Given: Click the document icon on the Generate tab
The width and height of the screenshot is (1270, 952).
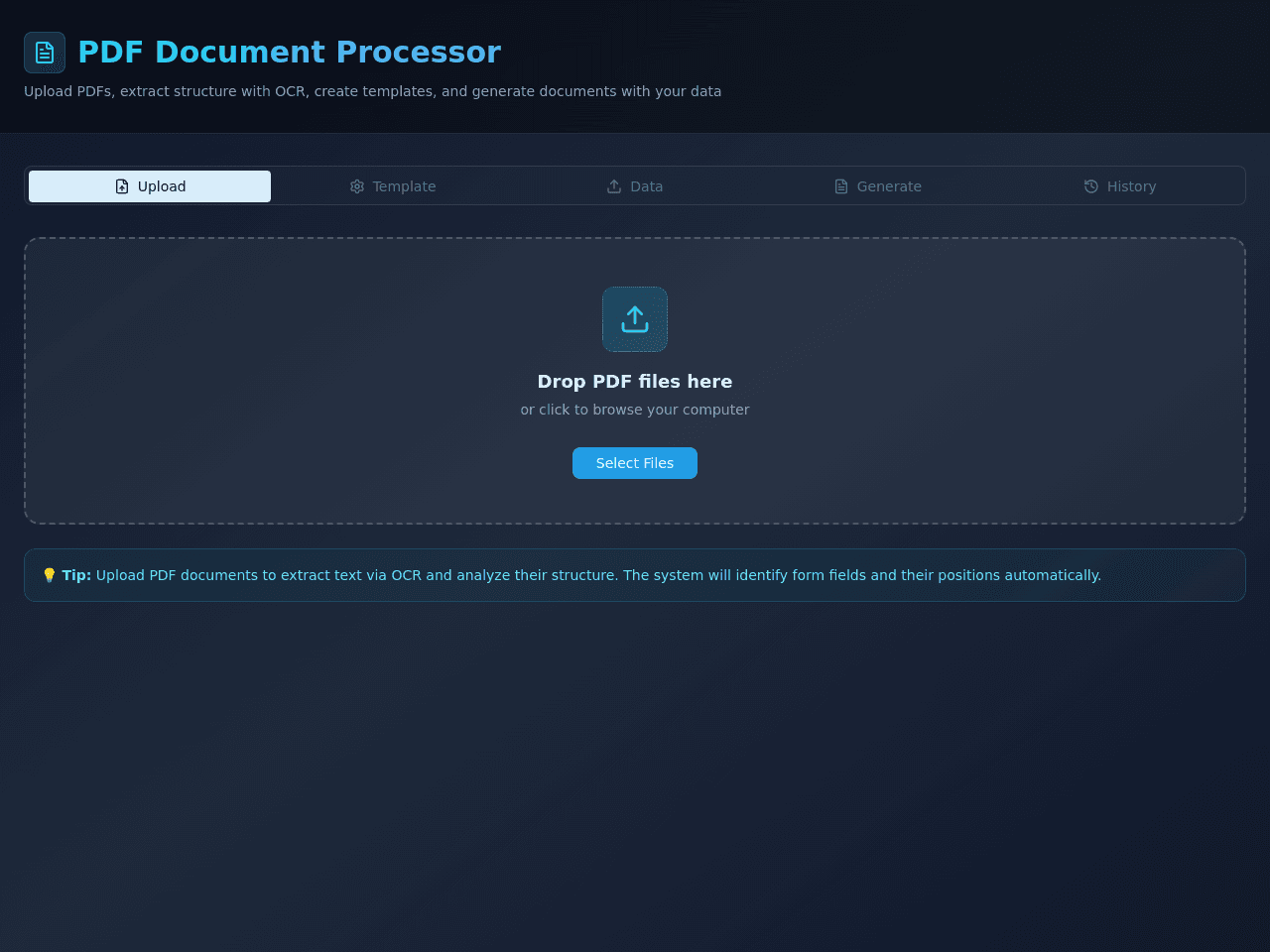Looking at the screenshot, I should pyautogui.click(x=841, y=186).
